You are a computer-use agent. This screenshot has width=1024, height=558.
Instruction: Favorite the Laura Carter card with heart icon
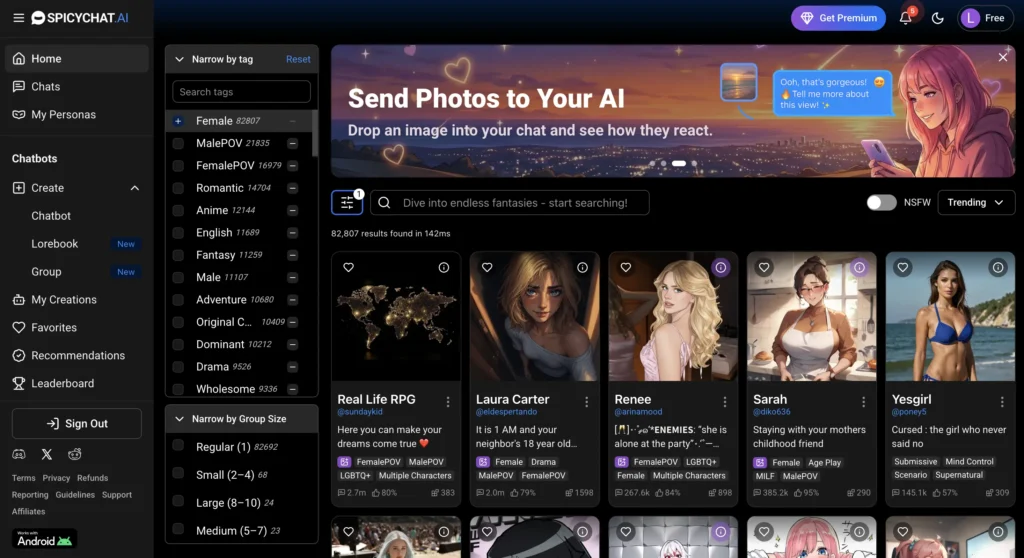tap(487, 268)
